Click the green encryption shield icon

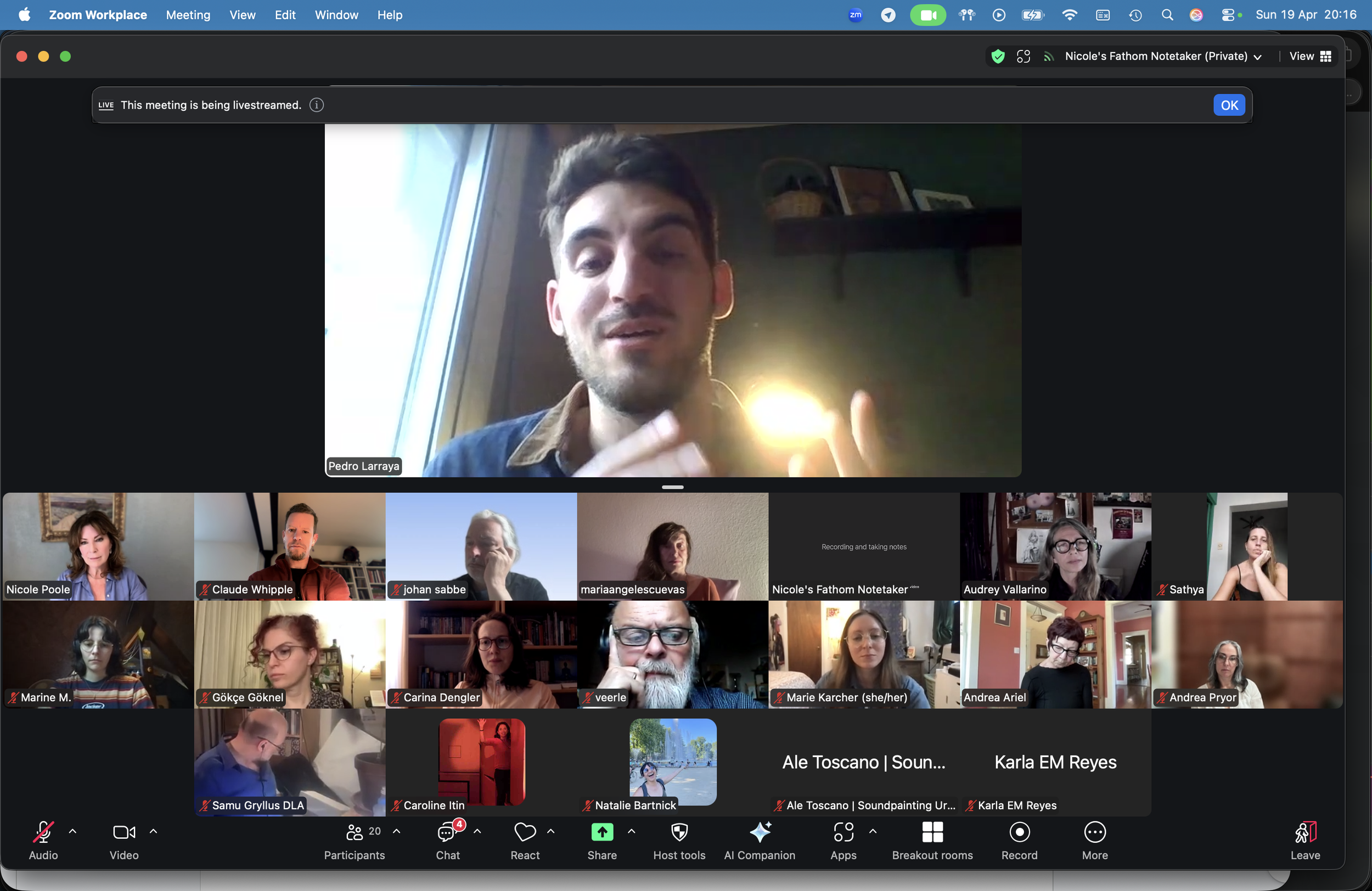click(x=998, y=57)
